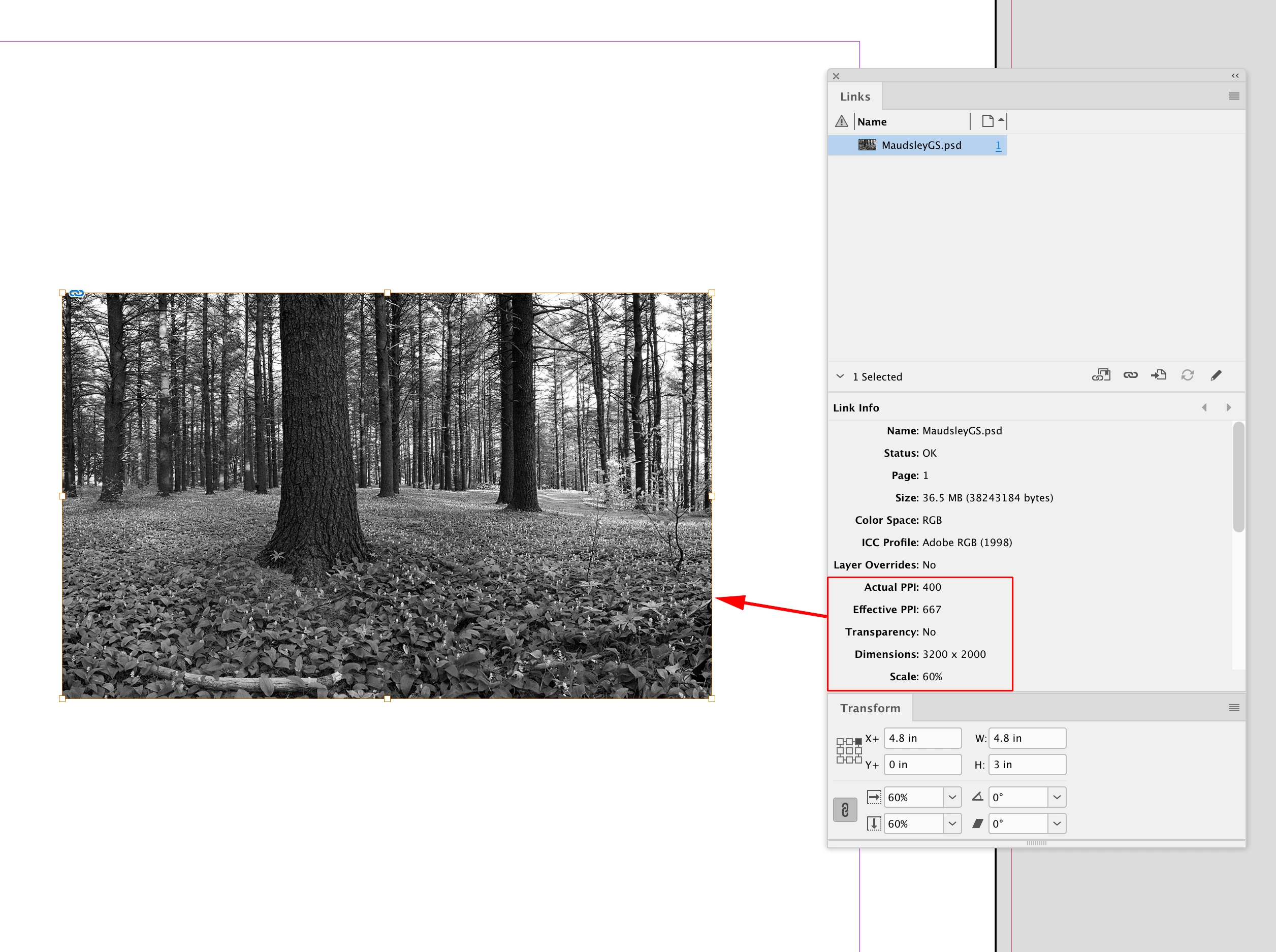Click the Link Info vertical scrollbar
1276x952 pixels.
click(x=1238, y=477)
